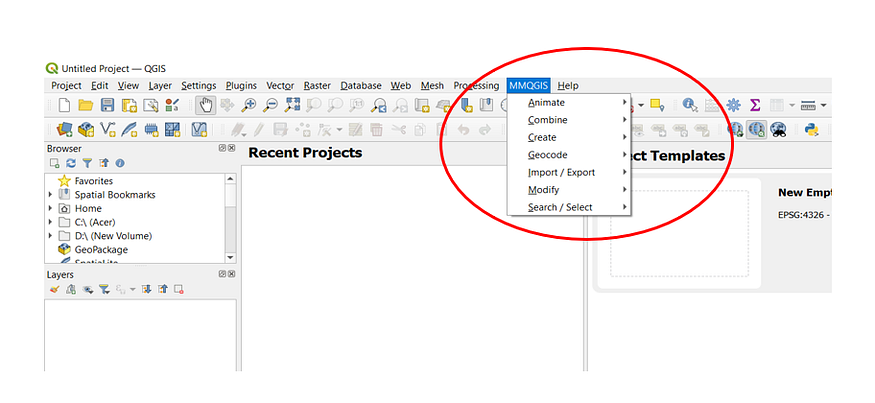Open the Plugins menu
This screenshot has width=875, height=403.
click(241, 85)
